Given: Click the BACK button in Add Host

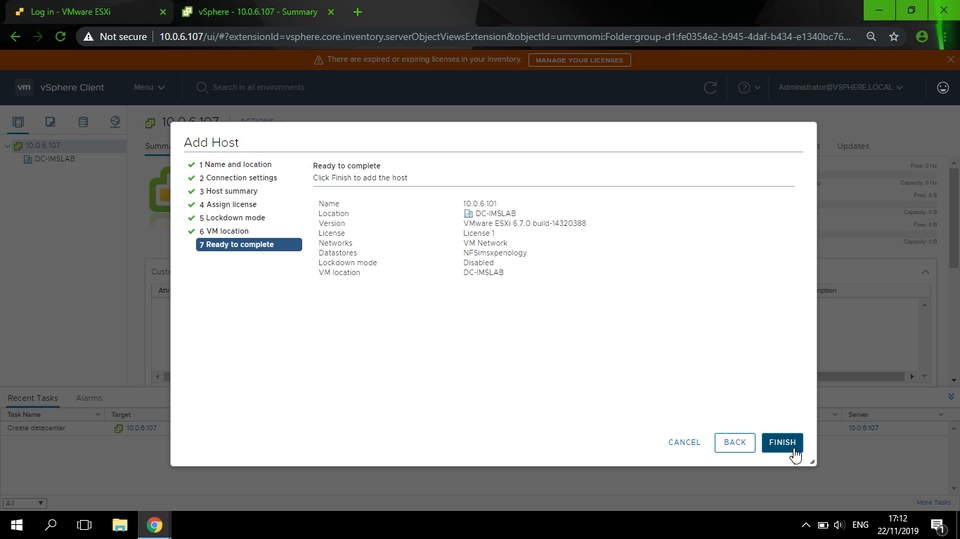Looking at the screenshot, I should click(735, 442).
